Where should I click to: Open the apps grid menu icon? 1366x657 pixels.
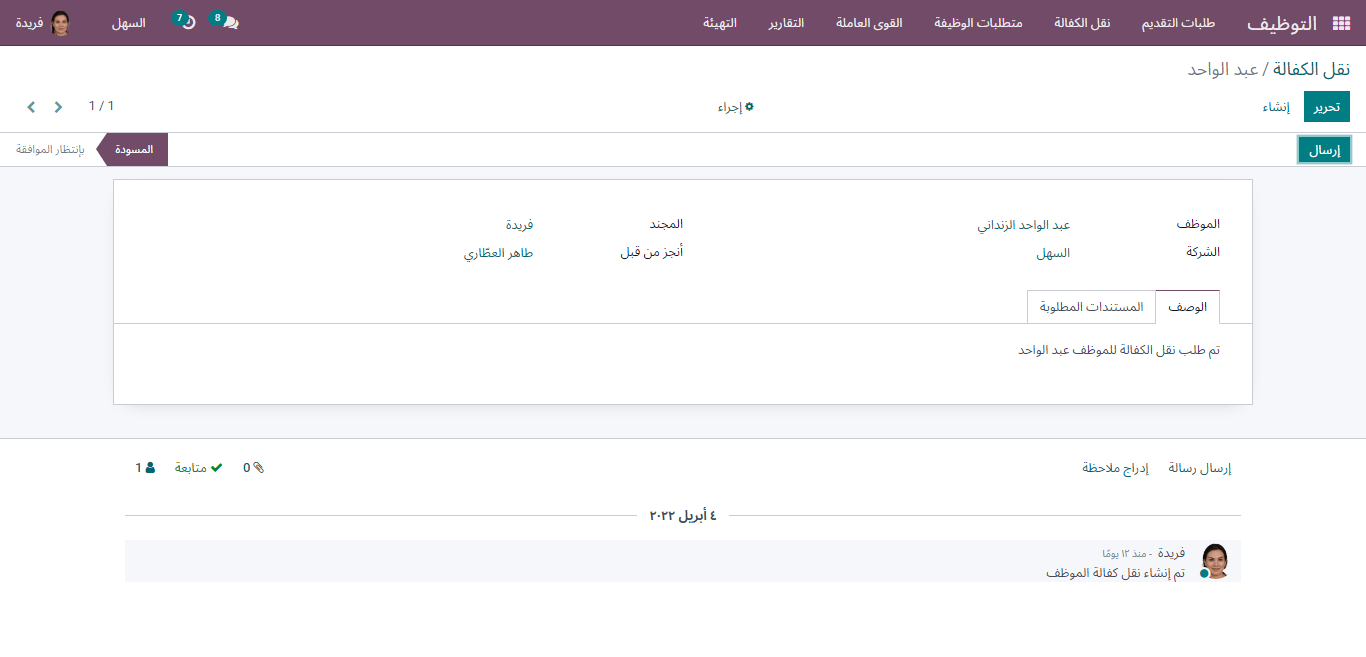pyautogui.click(x=1341, y=23)
